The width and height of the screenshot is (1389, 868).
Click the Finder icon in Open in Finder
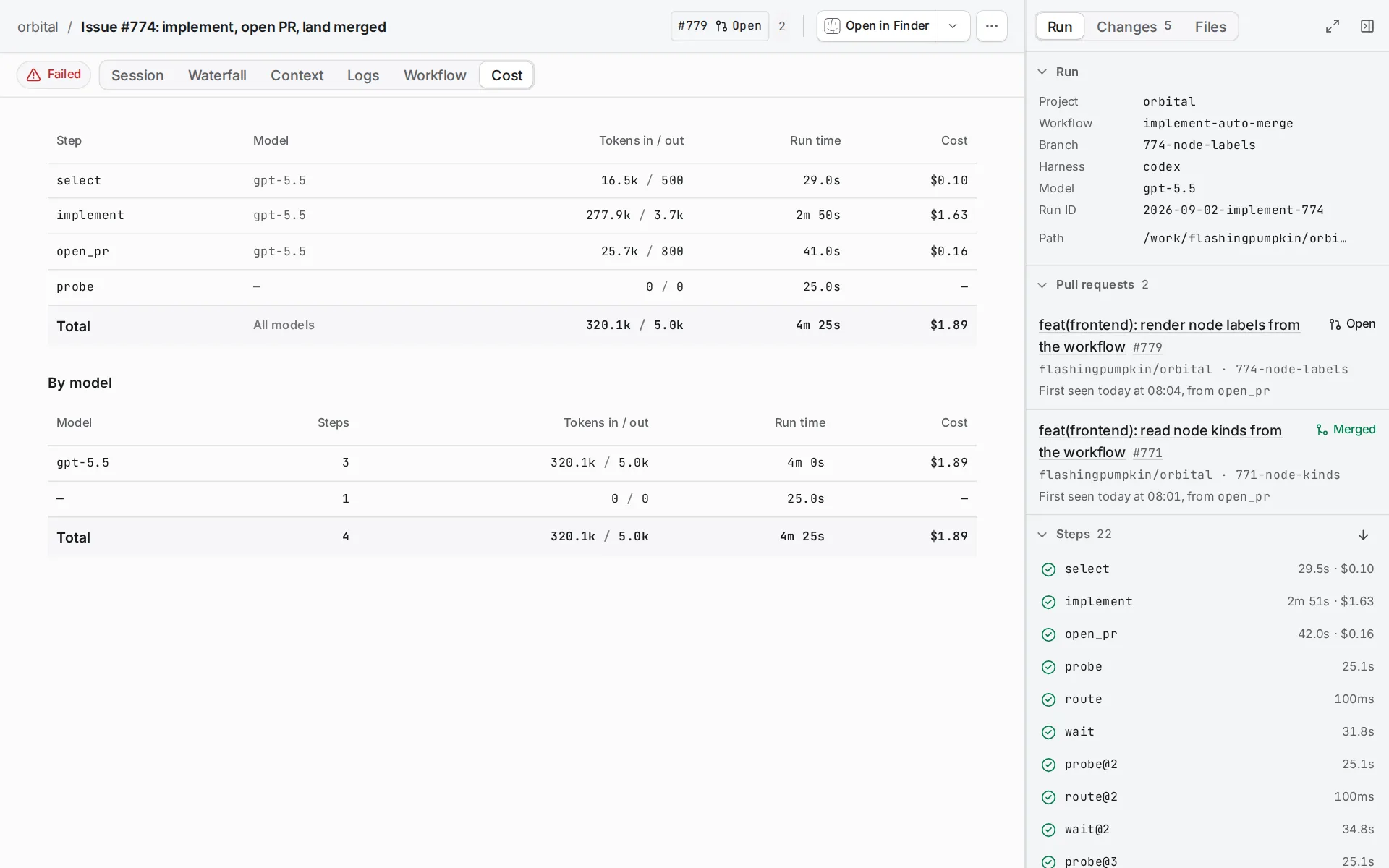pos(833,26)
